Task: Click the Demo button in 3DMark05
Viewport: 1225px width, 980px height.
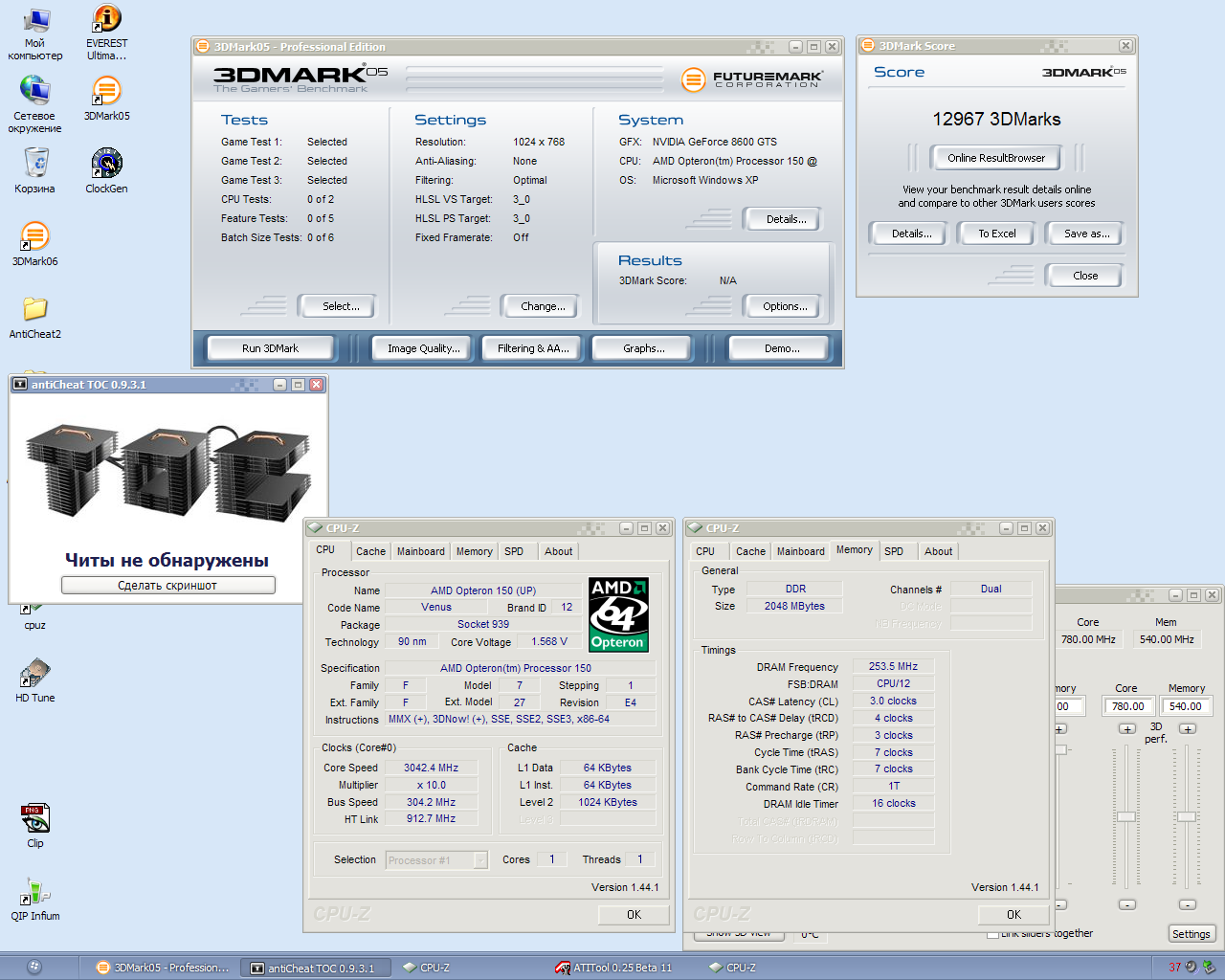Action: tap(782, 348)
